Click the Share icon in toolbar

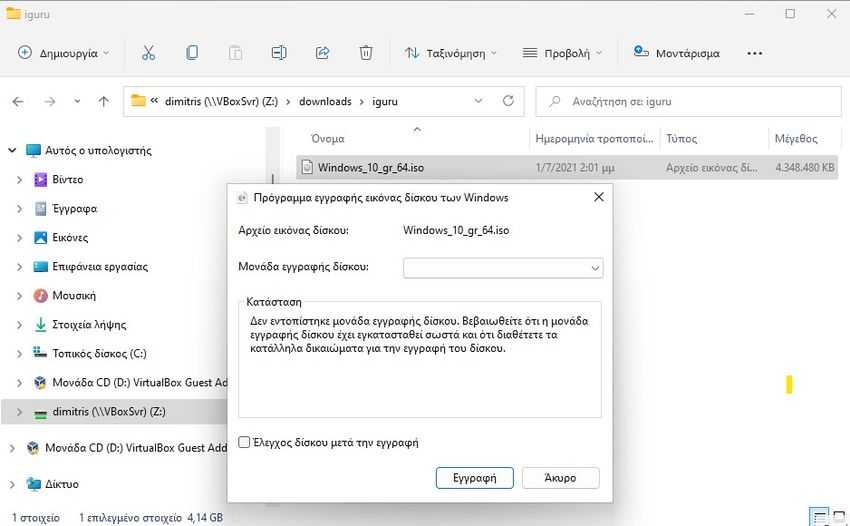[323, 53]
